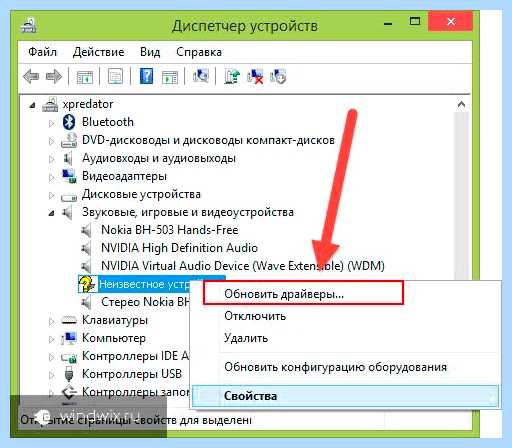Image resolution: width=512 pixels, height=448 pixels.
Task: Open the Действие menu
Action: 98,52
